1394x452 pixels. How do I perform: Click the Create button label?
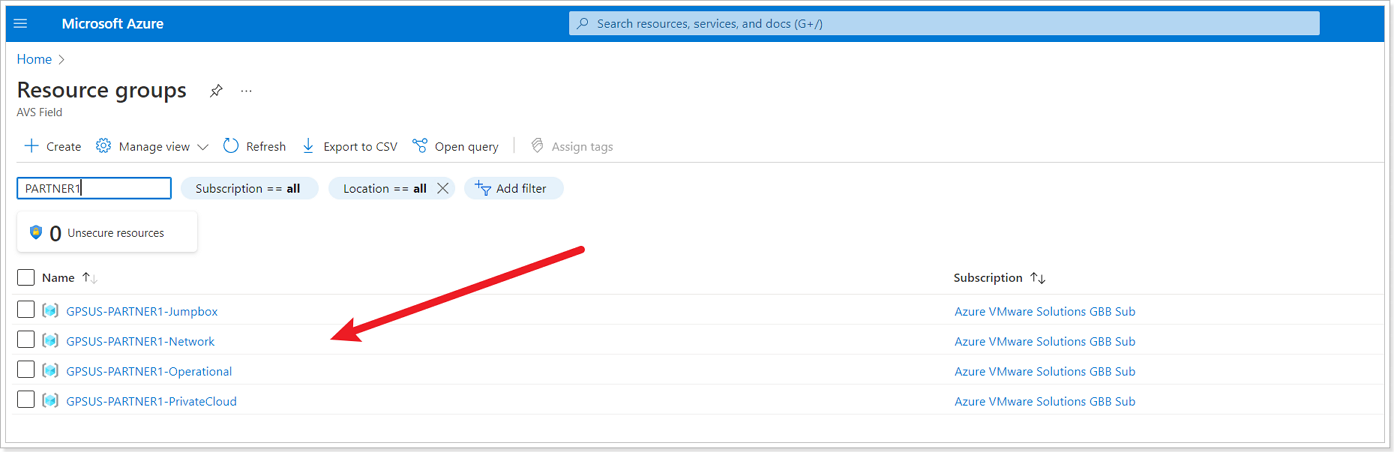[64, 147]
